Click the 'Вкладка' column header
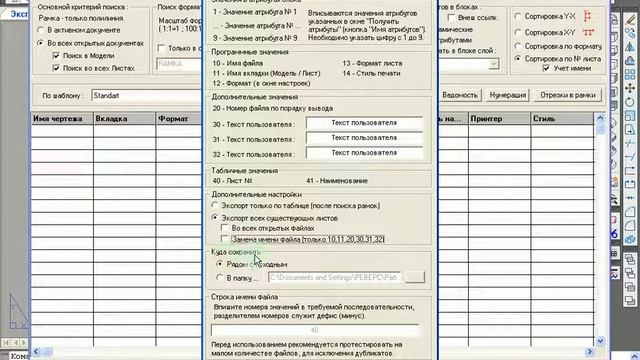 click(x=124, y=119)
